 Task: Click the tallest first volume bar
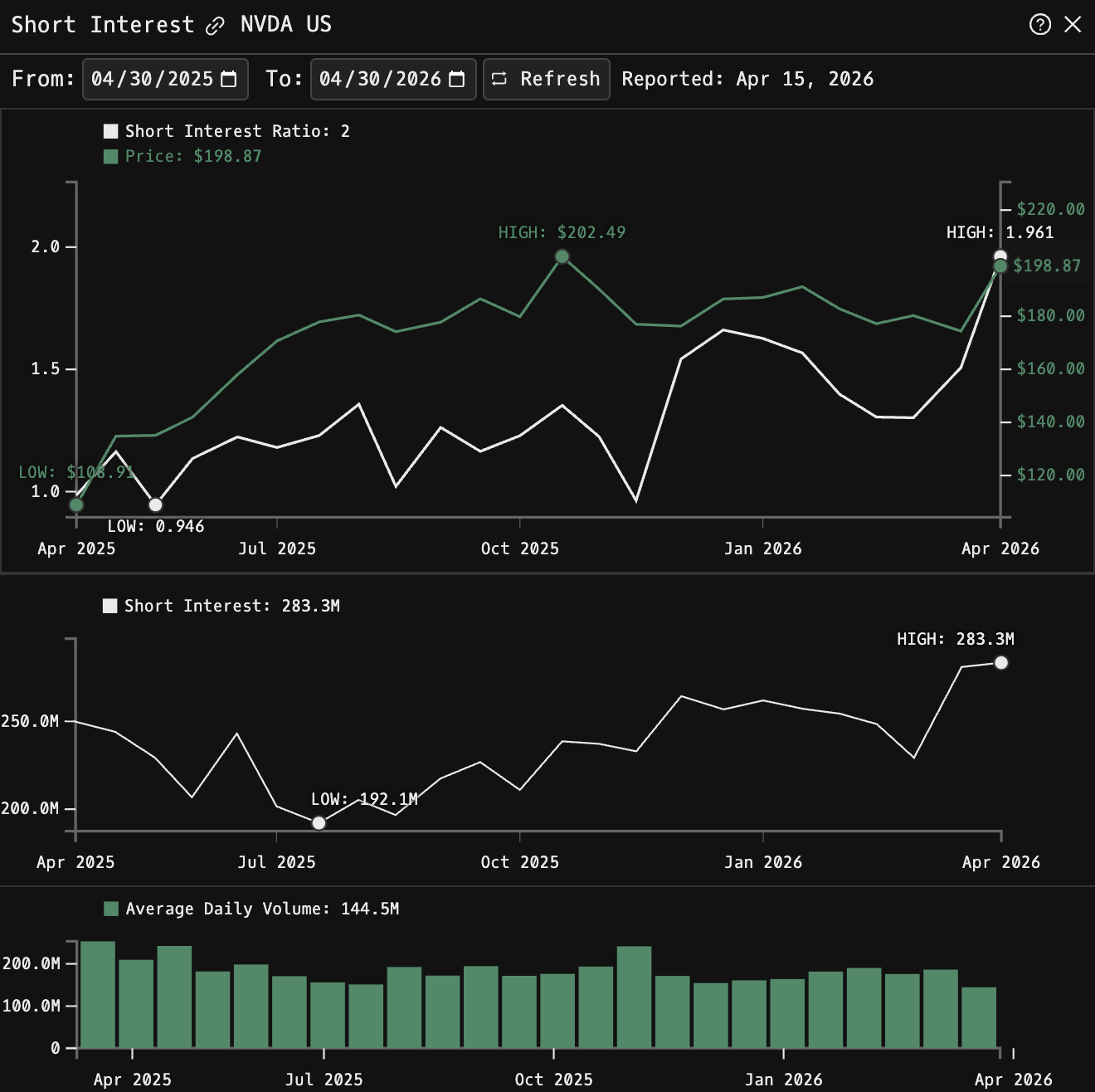click(x=98, y=994)
